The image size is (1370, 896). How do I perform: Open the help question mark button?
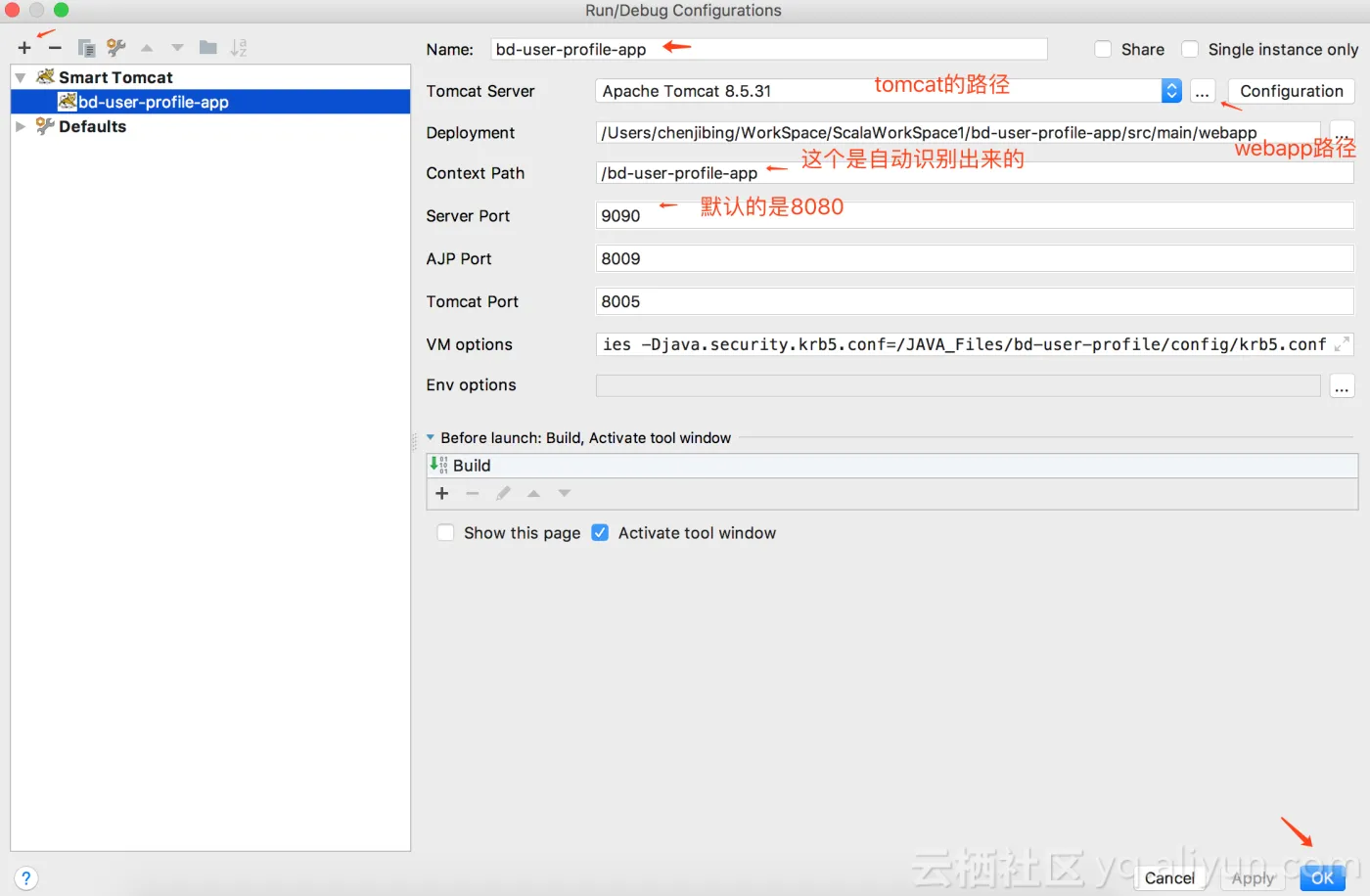[x=26, y=878]
